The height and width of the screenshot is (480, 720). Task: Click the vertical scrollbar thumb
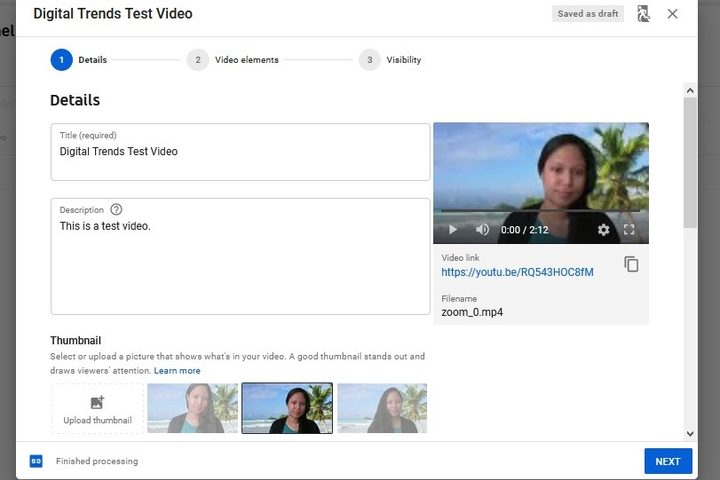690,163
